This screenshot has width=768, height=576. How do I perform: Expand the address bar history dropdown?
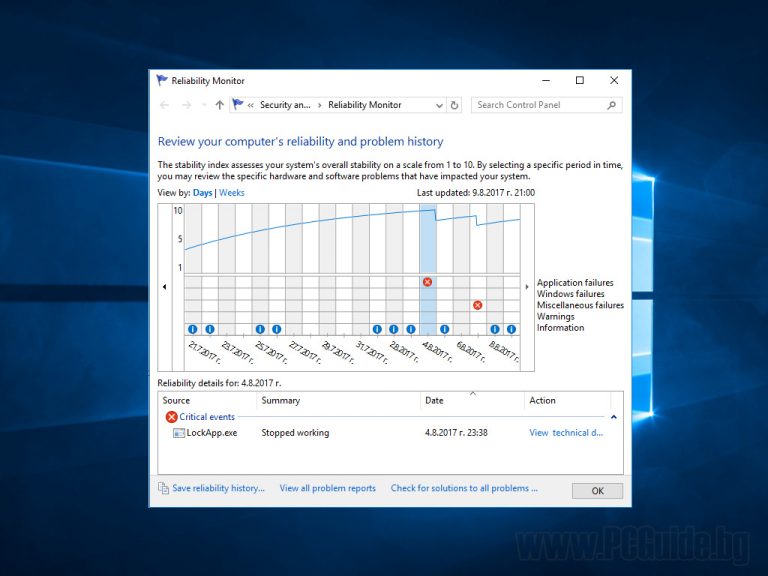point(439,105)
